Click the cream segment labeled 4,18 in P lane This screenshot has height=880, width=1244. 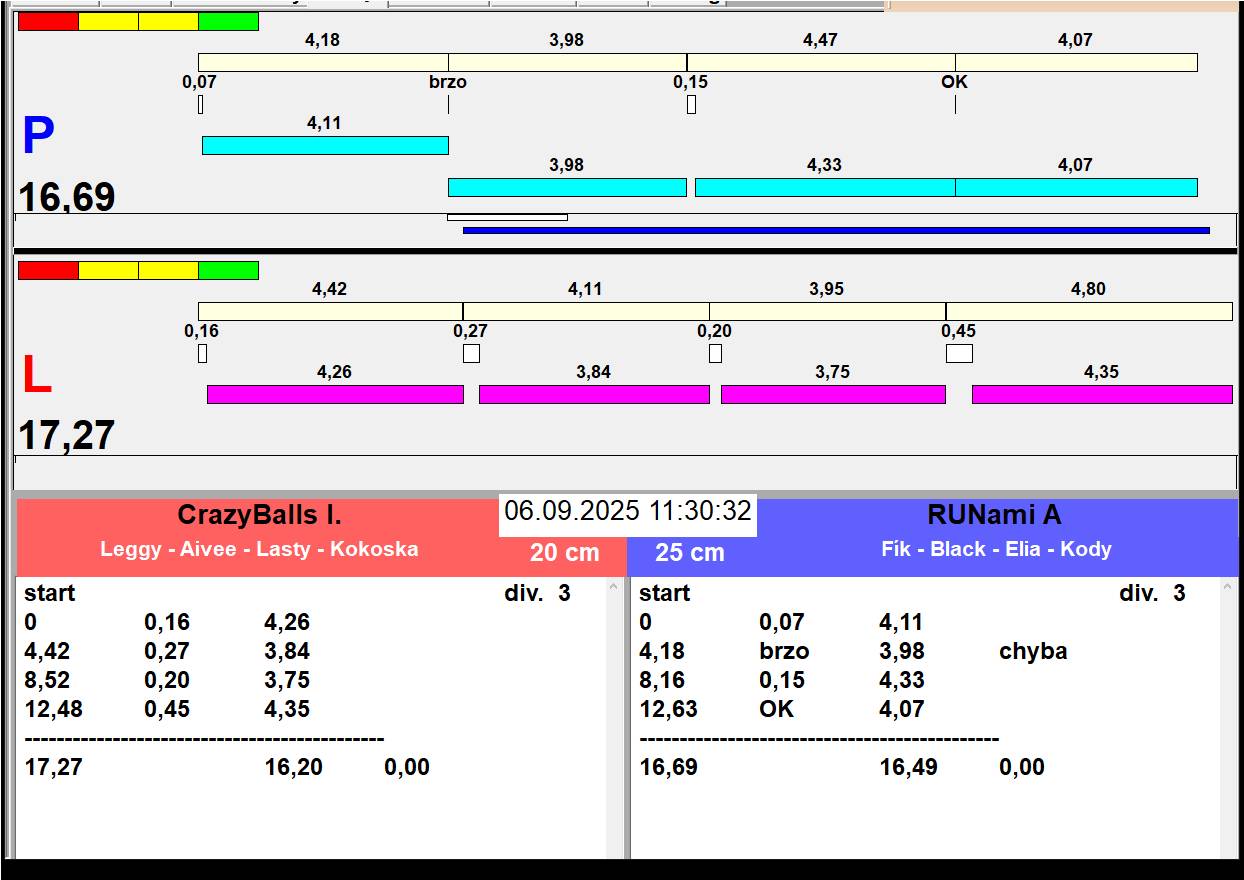323,62
